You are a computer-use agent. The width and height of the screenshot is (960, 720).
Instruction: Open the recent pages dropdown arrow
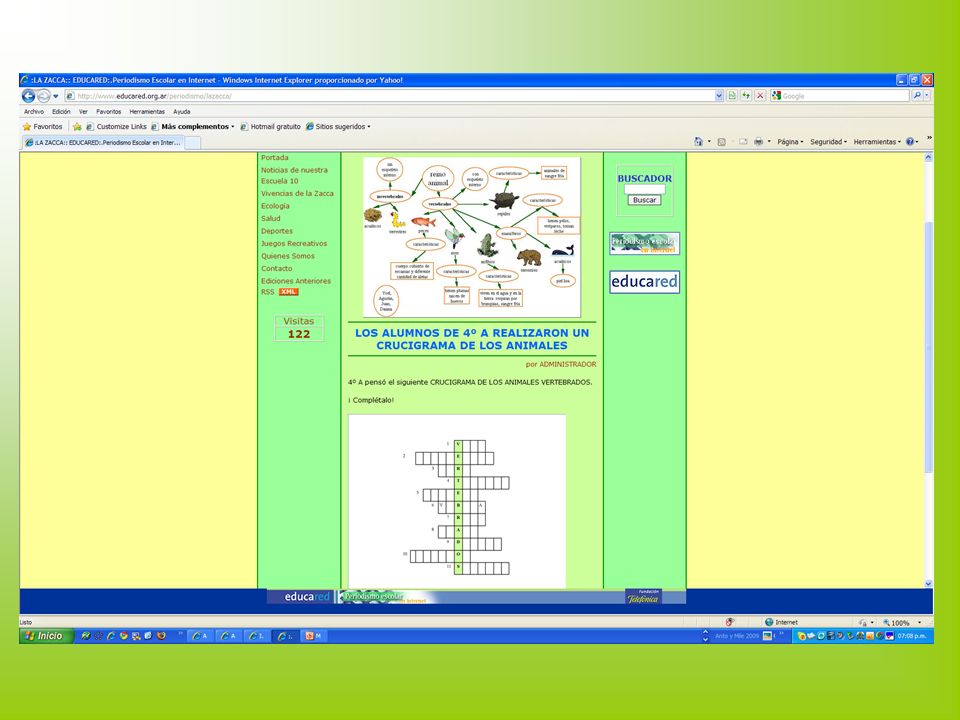56,96
